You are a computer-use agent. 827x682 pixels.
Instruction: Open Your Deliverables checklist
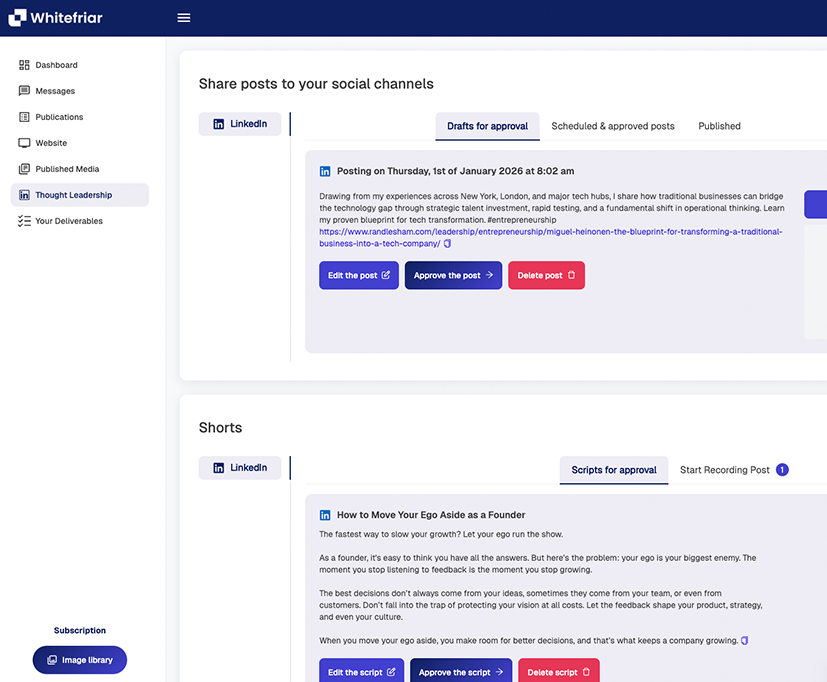tap(68, 221)
